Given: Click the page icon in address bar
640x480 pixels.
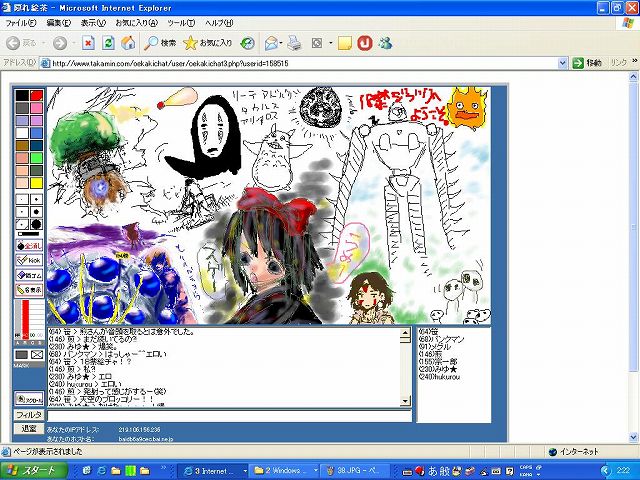Looking at the screenshot, I should click(46, 63).
